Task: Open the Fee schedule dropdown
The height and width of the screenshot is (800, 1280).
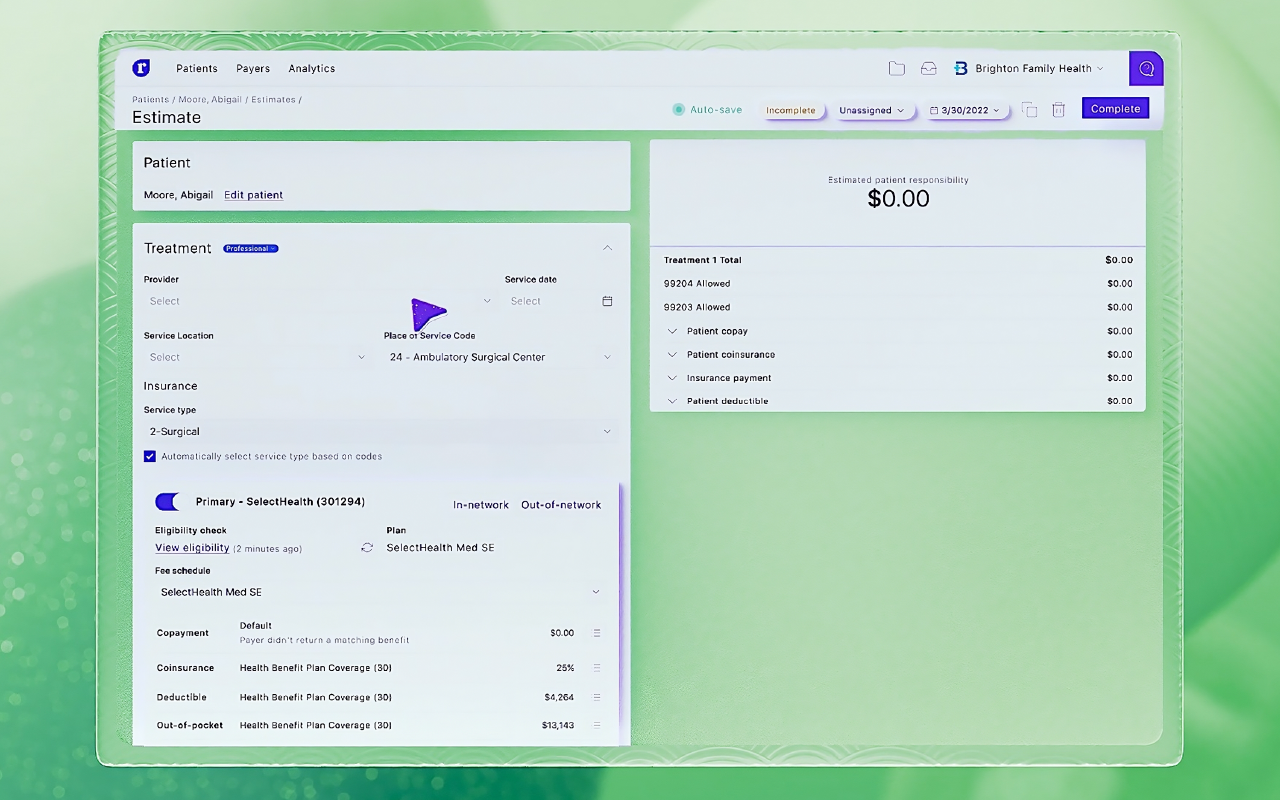Action: tap(380, 592)
